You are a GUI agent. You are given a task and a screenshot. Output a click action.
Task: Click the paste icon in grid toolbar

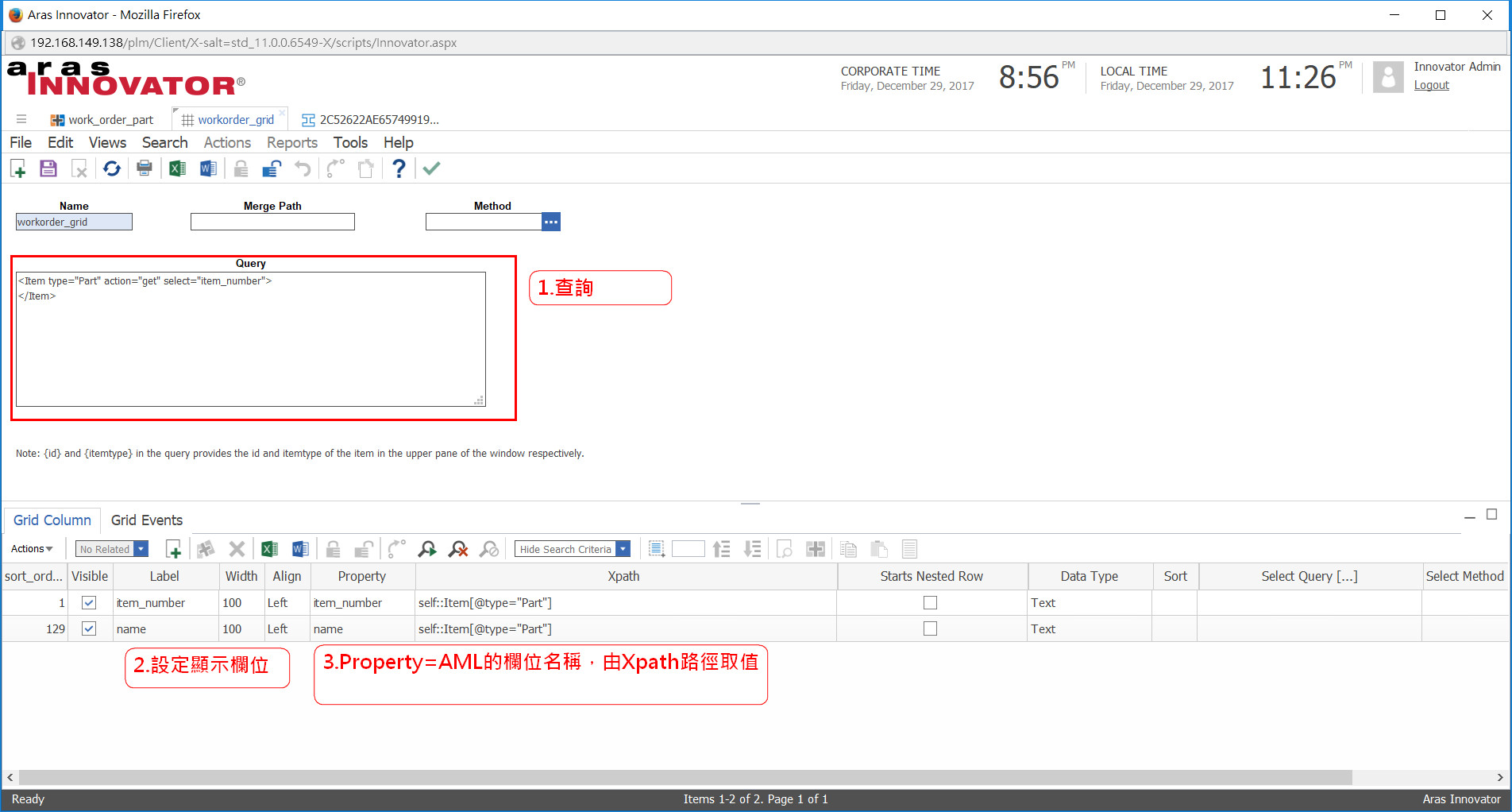[x=879, y=549]
